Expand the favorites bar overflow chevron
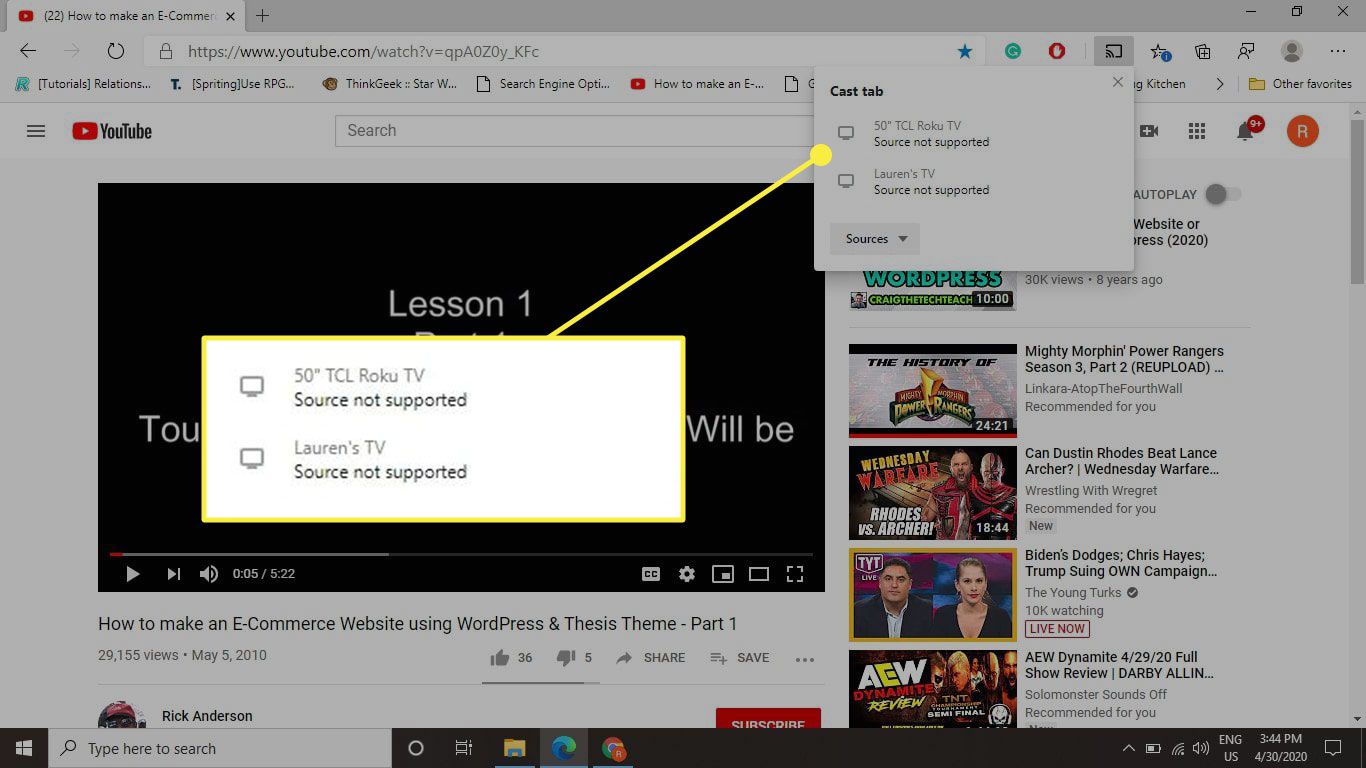 [1219, 84]
